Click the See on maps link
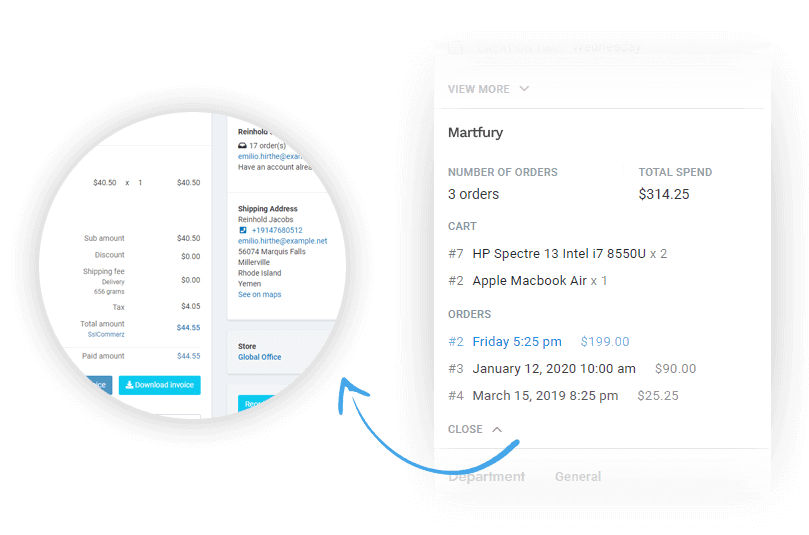 (x=259, y=295)
